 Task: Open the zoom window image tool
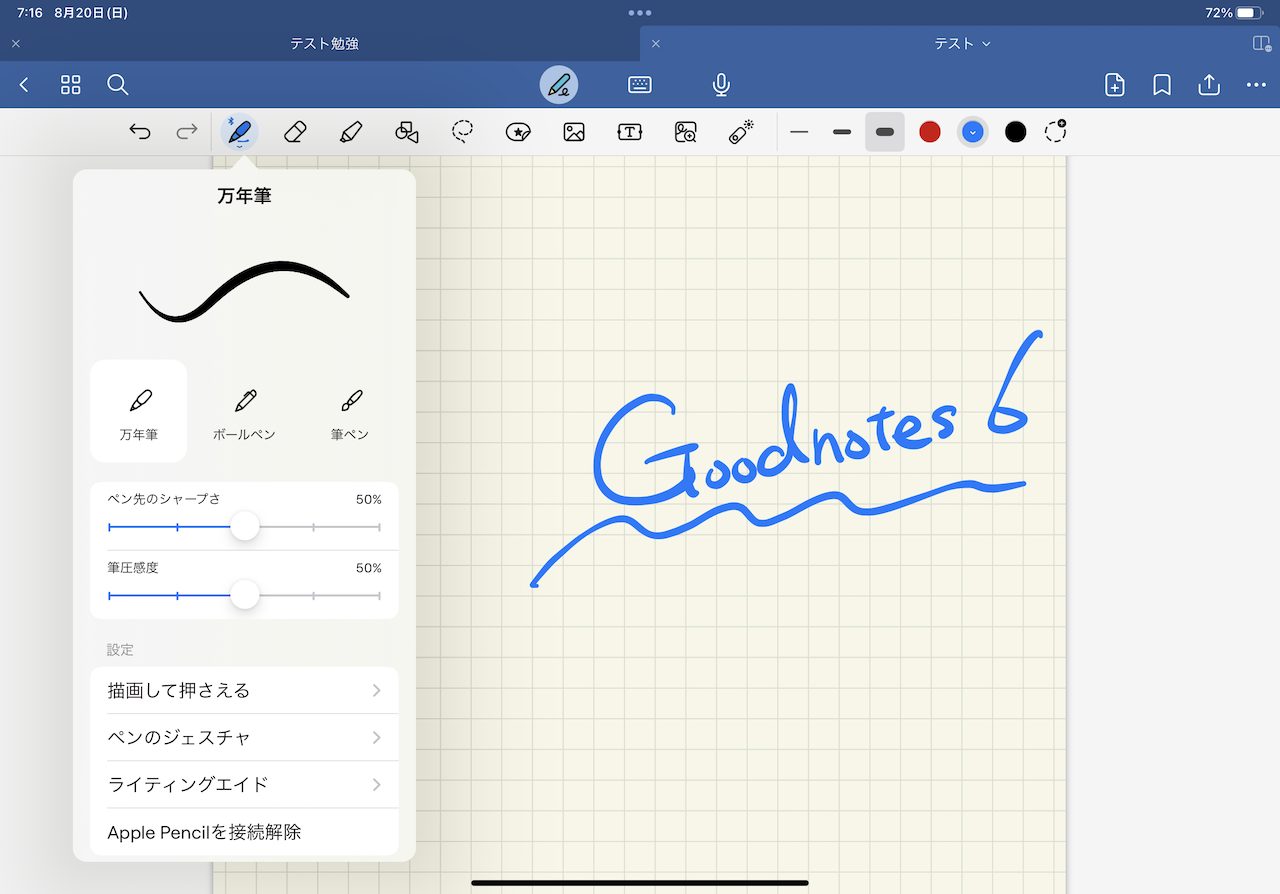pyautogui.click(x=686, y=132)
